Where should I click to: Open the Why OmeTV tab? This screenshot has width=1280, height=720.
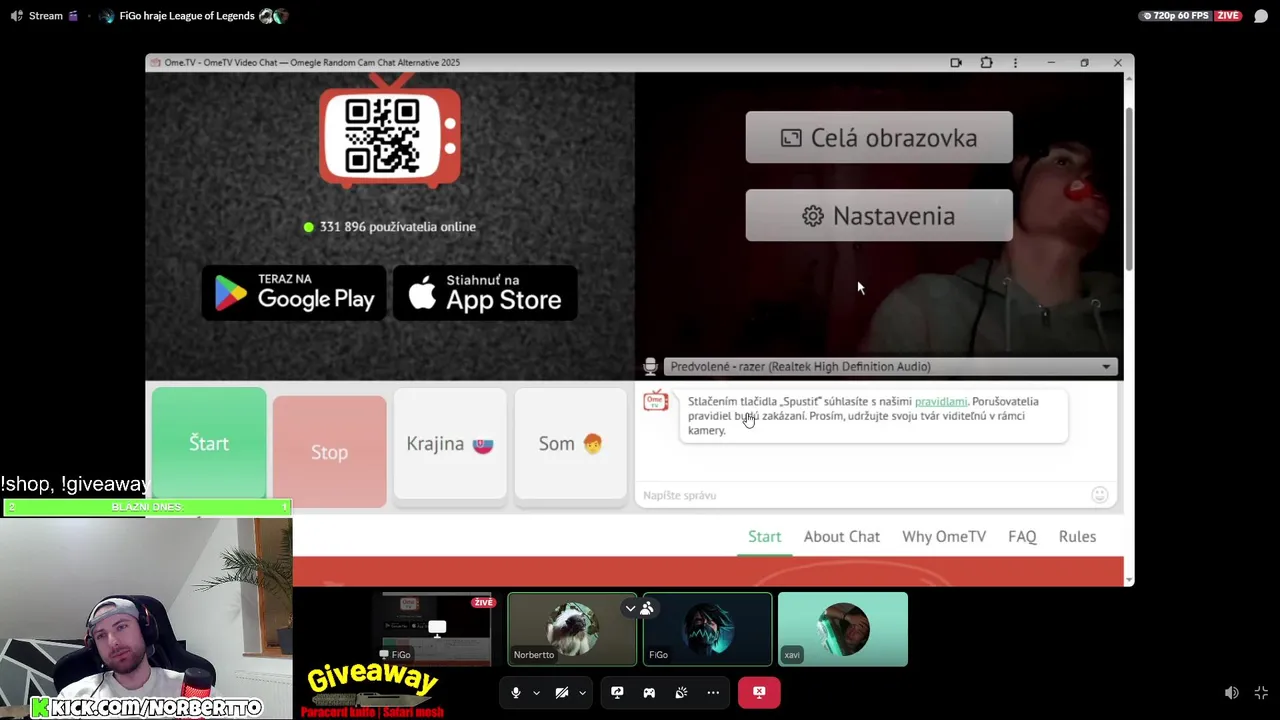(944, 537)
